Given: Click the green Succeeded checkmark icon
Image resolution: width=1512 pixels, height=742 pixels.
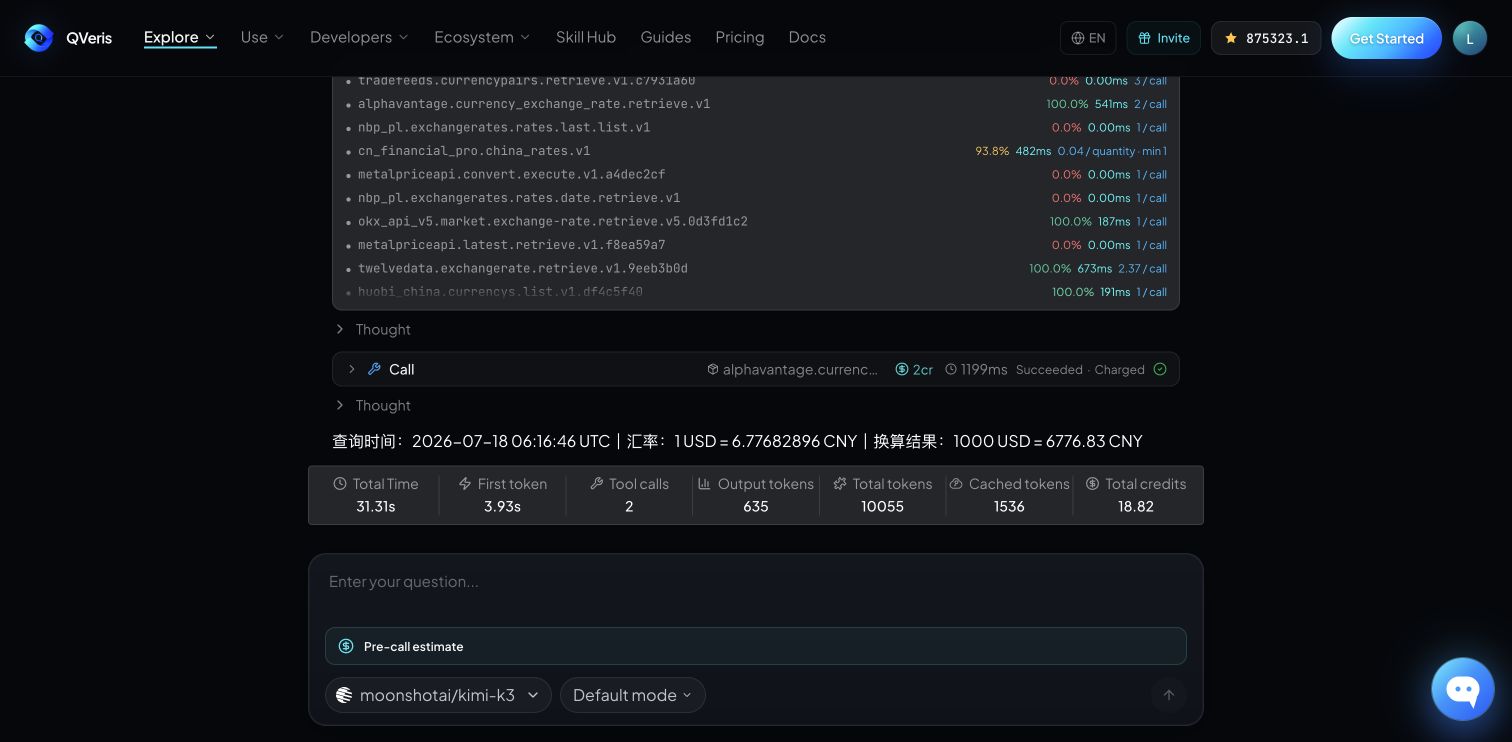Looking at the screenshot, I should coord(1160,369).
